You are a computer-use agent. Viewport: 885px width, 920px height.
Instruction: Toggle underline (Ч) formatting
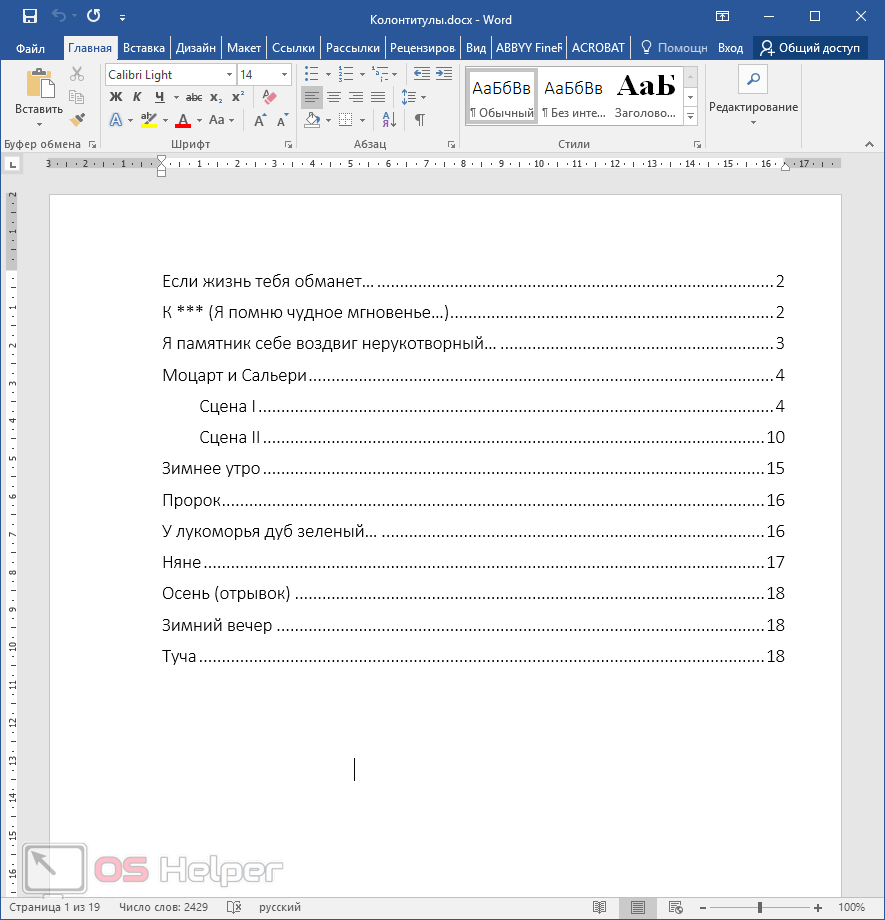pyautogui.click(x=159, y=97)
